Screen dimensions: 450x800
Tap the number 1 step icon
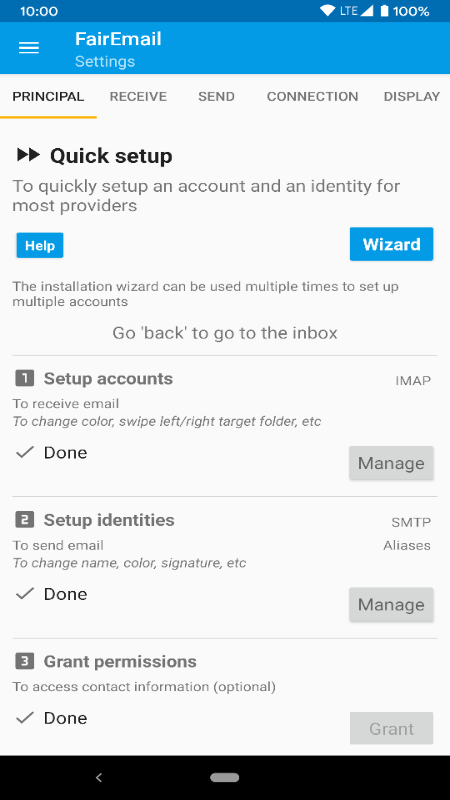pyautogui.click(x=24, y=379)
